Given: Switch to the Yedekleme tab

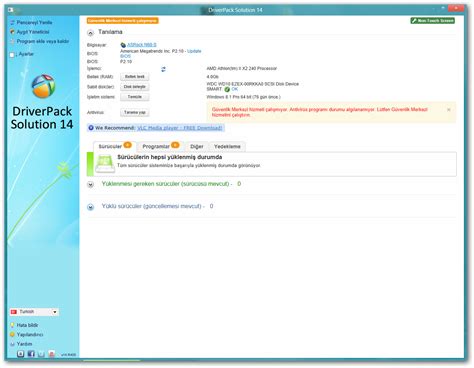Looking at the screenshot, I should tap(227, 146).
